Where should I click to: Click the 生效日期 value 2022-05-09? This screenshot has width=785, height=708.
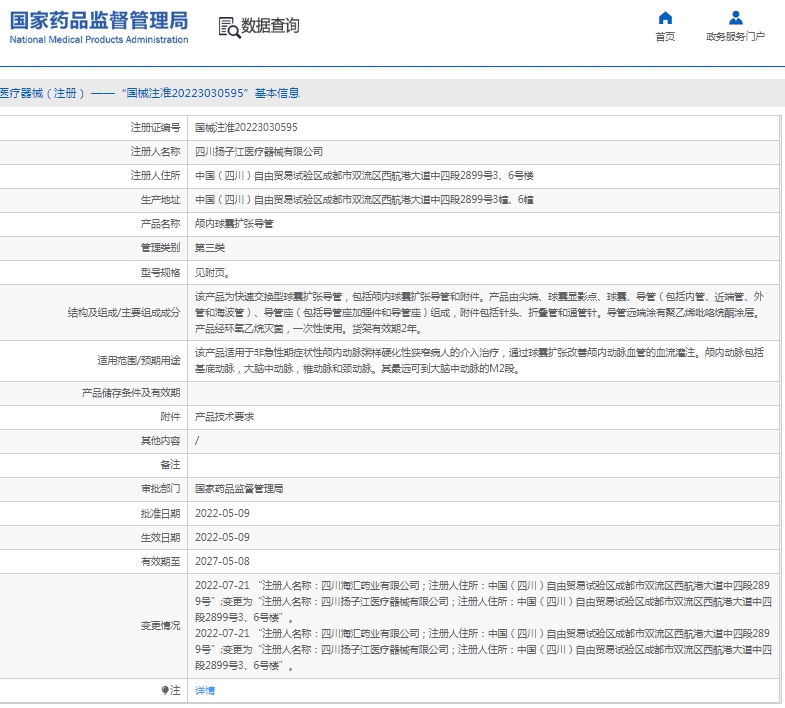222,537
